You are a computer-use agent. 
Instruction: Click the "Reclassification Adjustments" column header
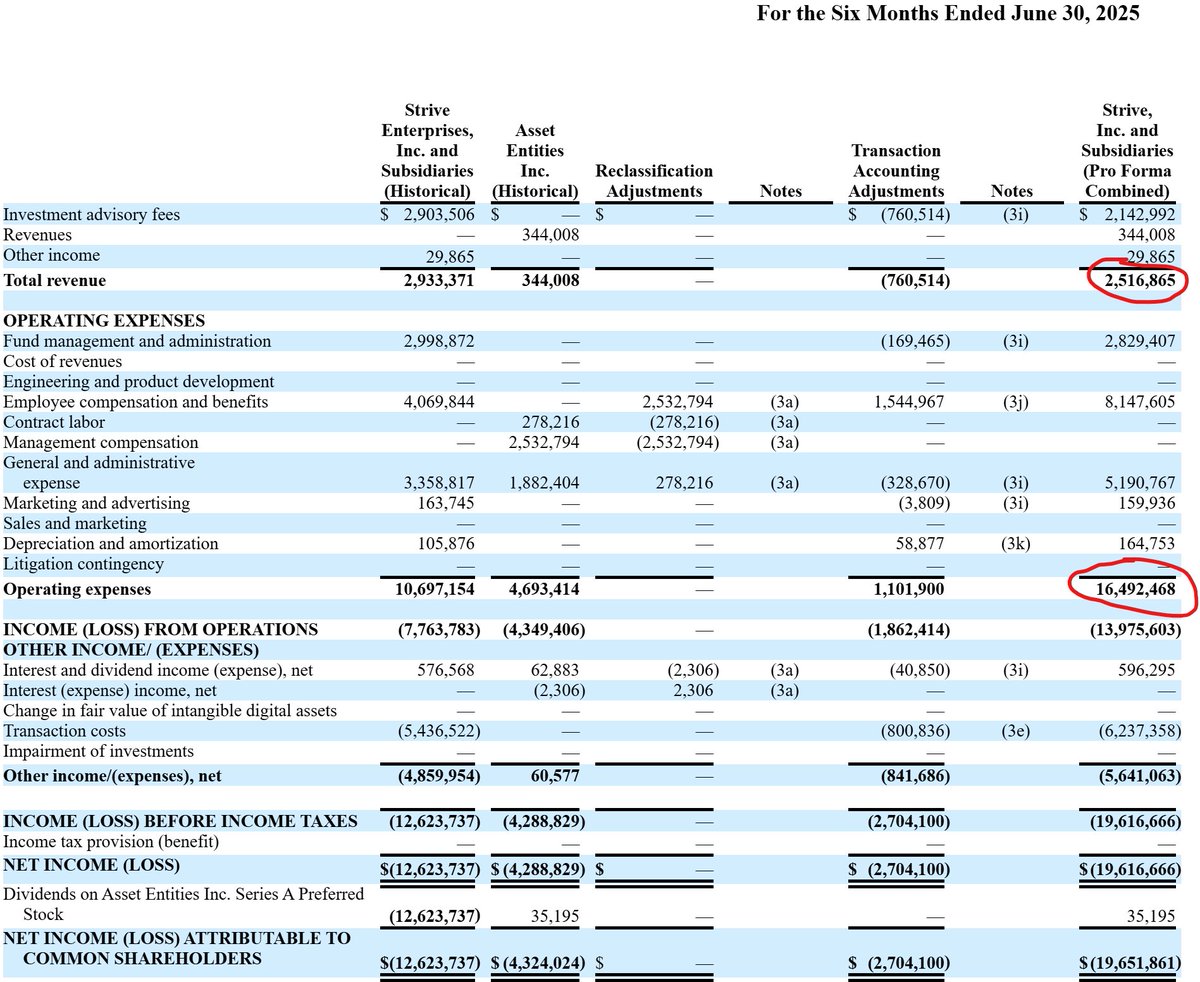point(654,181)
